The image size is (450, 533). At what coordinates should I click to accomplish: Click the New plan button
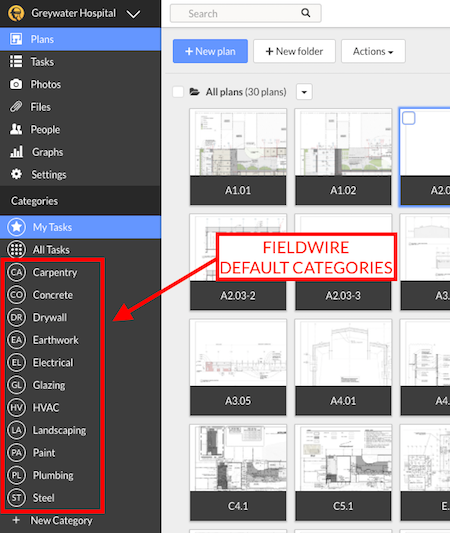(210, 51)
